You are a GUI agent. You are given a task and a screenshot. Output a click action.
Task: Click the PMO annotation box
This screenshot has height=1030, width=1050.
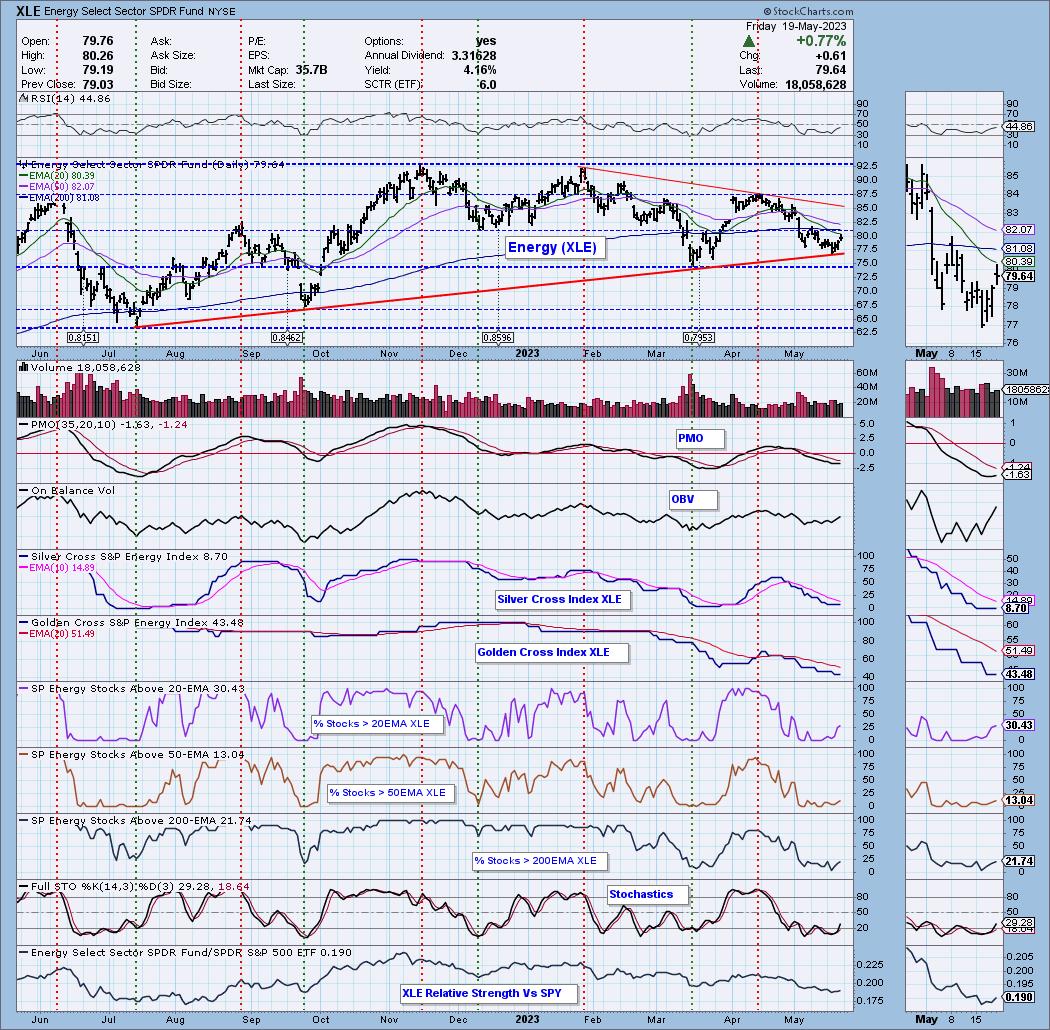coord(698,438)
